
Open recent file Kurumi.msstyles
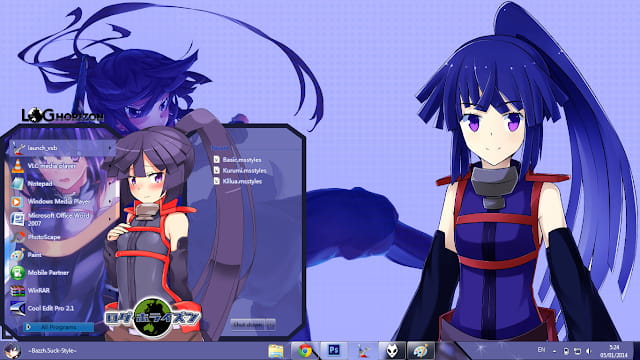(240, 170)
